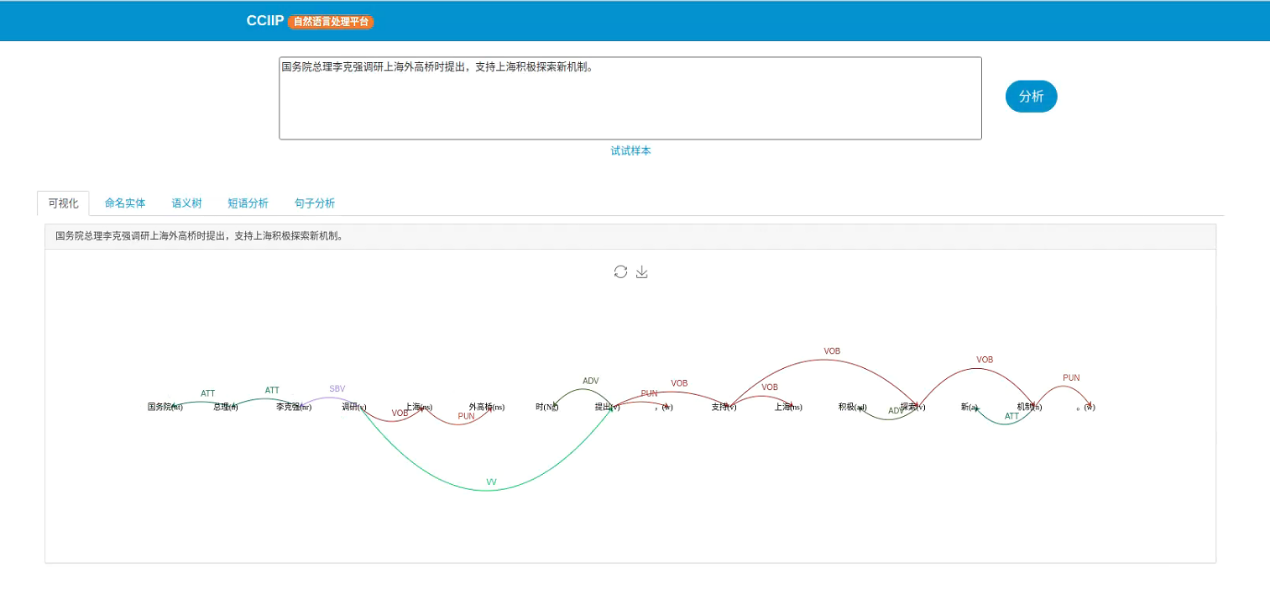Open the 试试样本 sample link
The height and width of the screenshot is (595, 1270).
[x=631, y=151]
